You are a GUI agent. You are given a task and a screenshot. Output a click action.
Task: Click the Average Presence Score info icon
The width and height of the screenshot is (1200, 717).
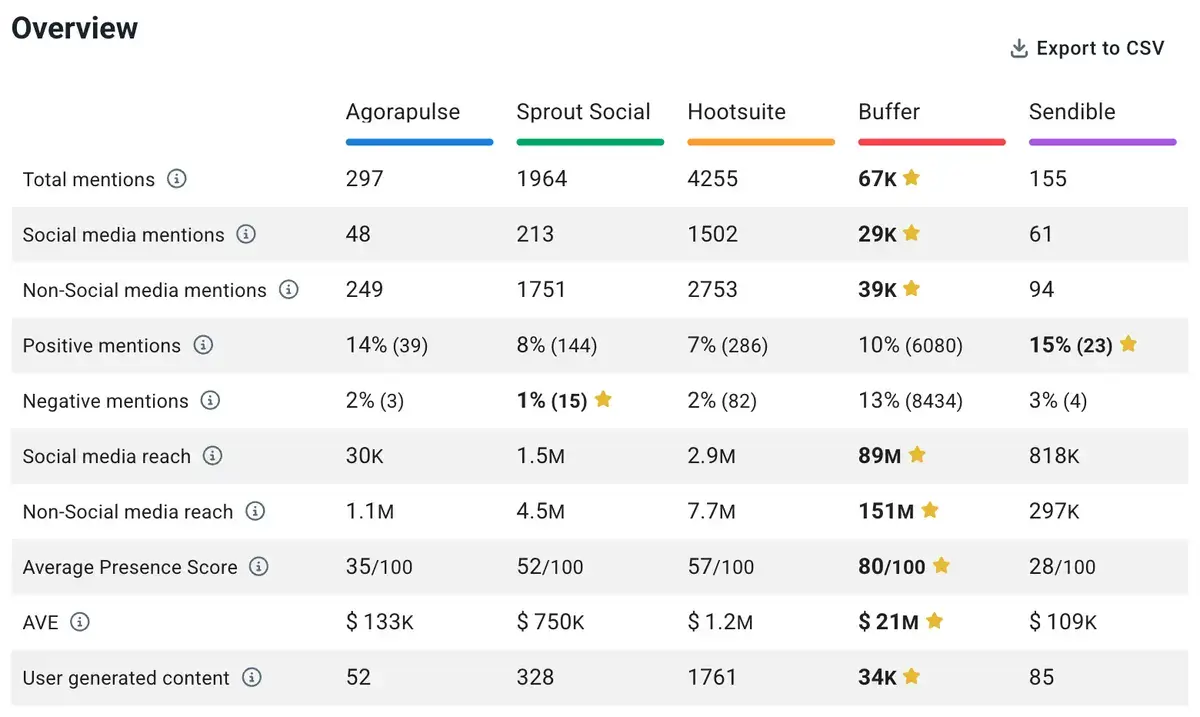pos(258,567)
